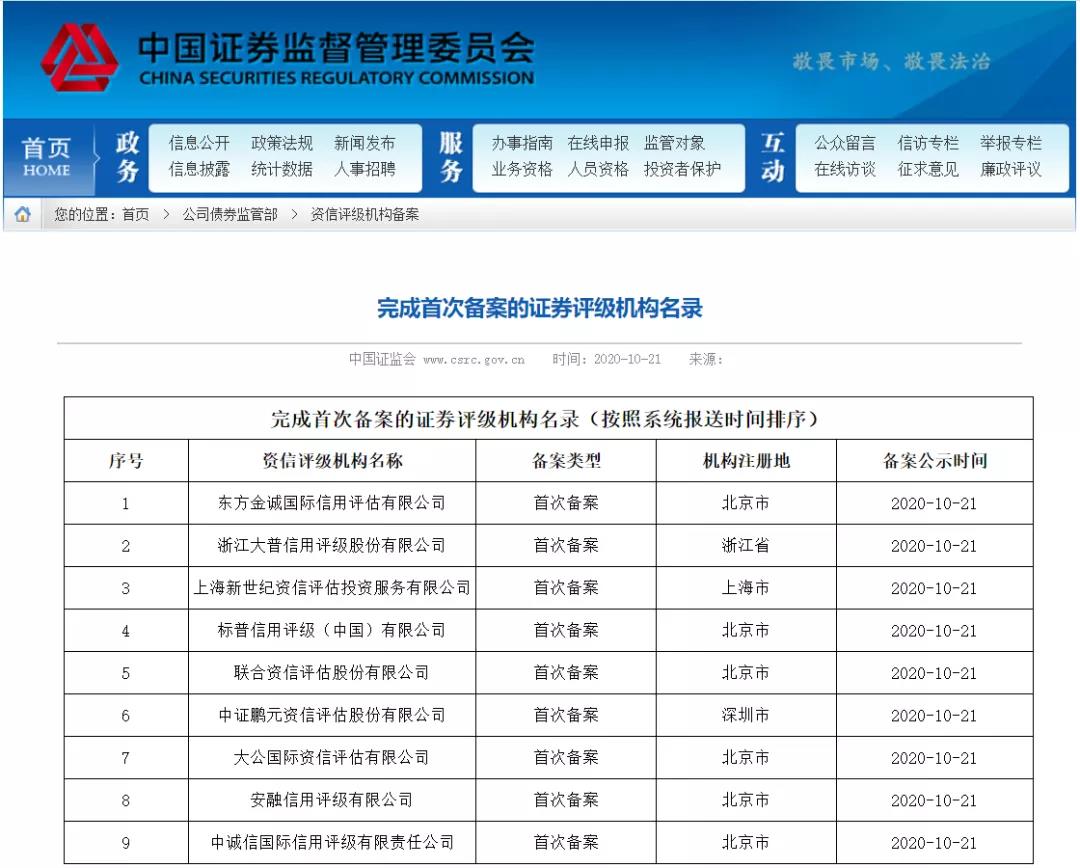
Task: Click the 在线申报 service link
Action: [x=598, y=143]
